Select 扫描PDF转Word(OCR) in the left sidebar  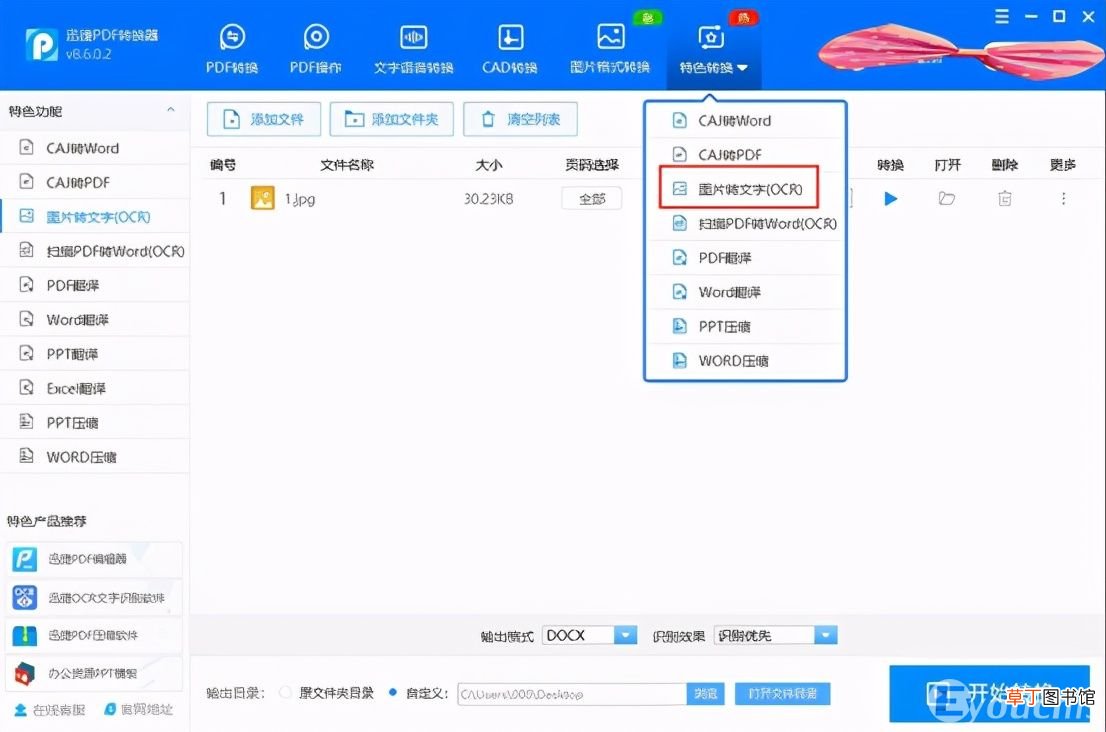point(95,251)
